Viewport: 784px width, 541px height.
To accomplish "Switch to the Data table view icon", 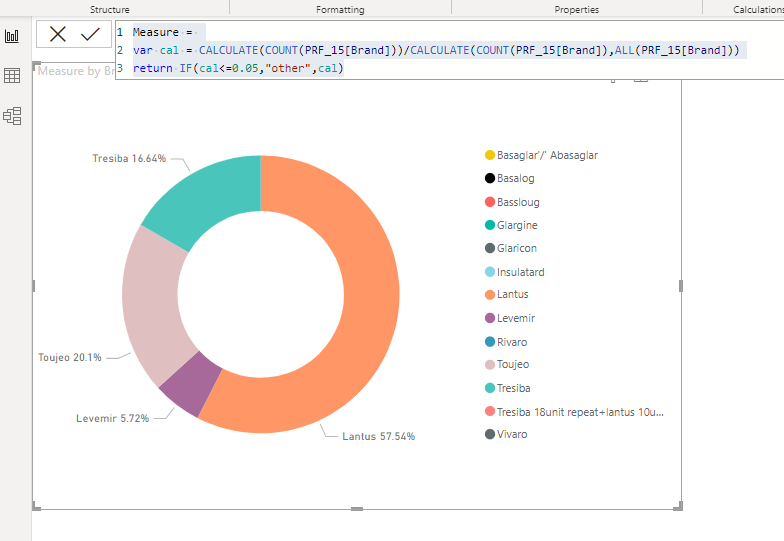I will (x=12, y=76).
